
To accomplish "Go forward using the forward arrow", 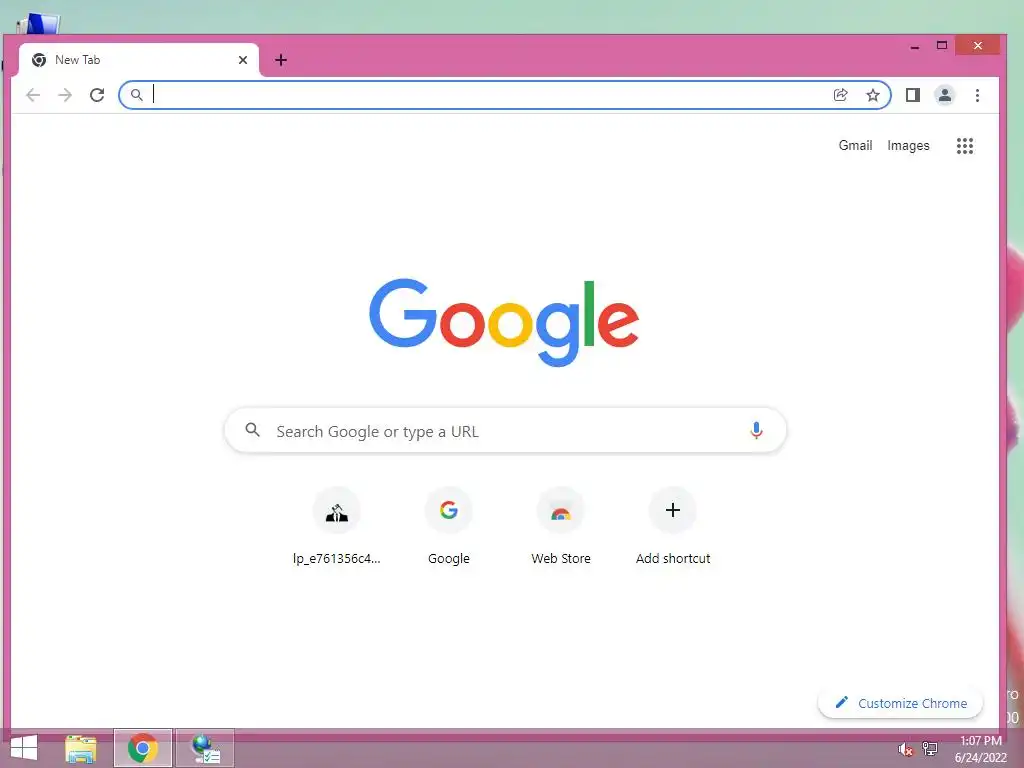I will click(x=65, y=95).
